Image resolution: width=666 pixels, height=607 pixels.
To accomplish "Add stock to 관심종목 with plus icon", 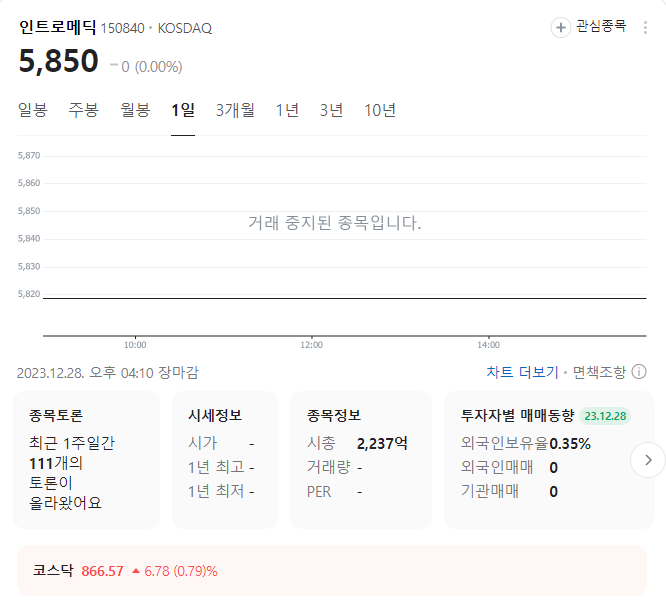I will 560,28.
